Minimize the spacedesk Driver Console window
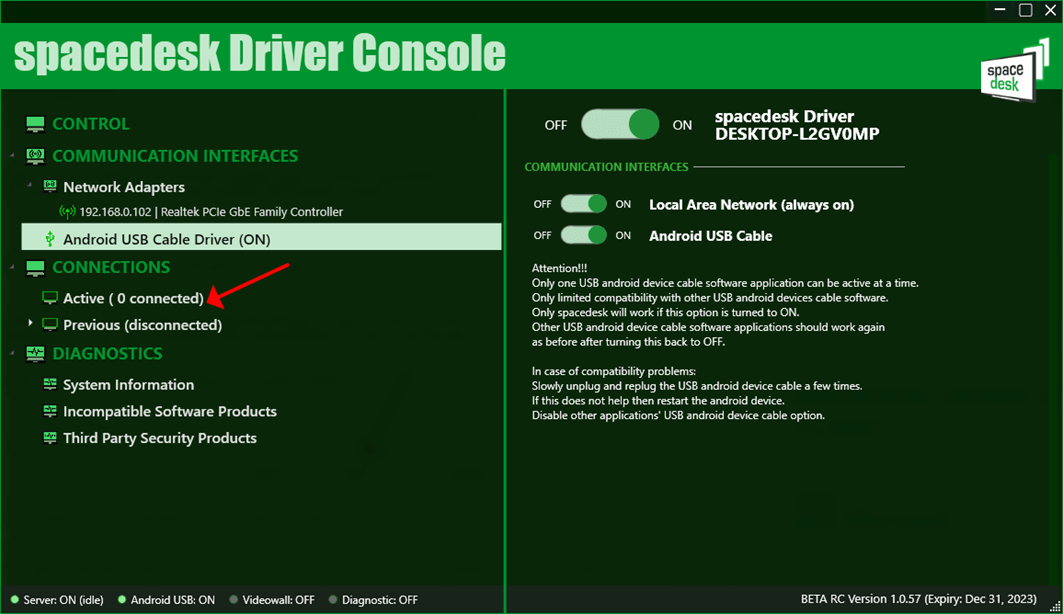Screen dimensions: 1063x614 [999, 10]
